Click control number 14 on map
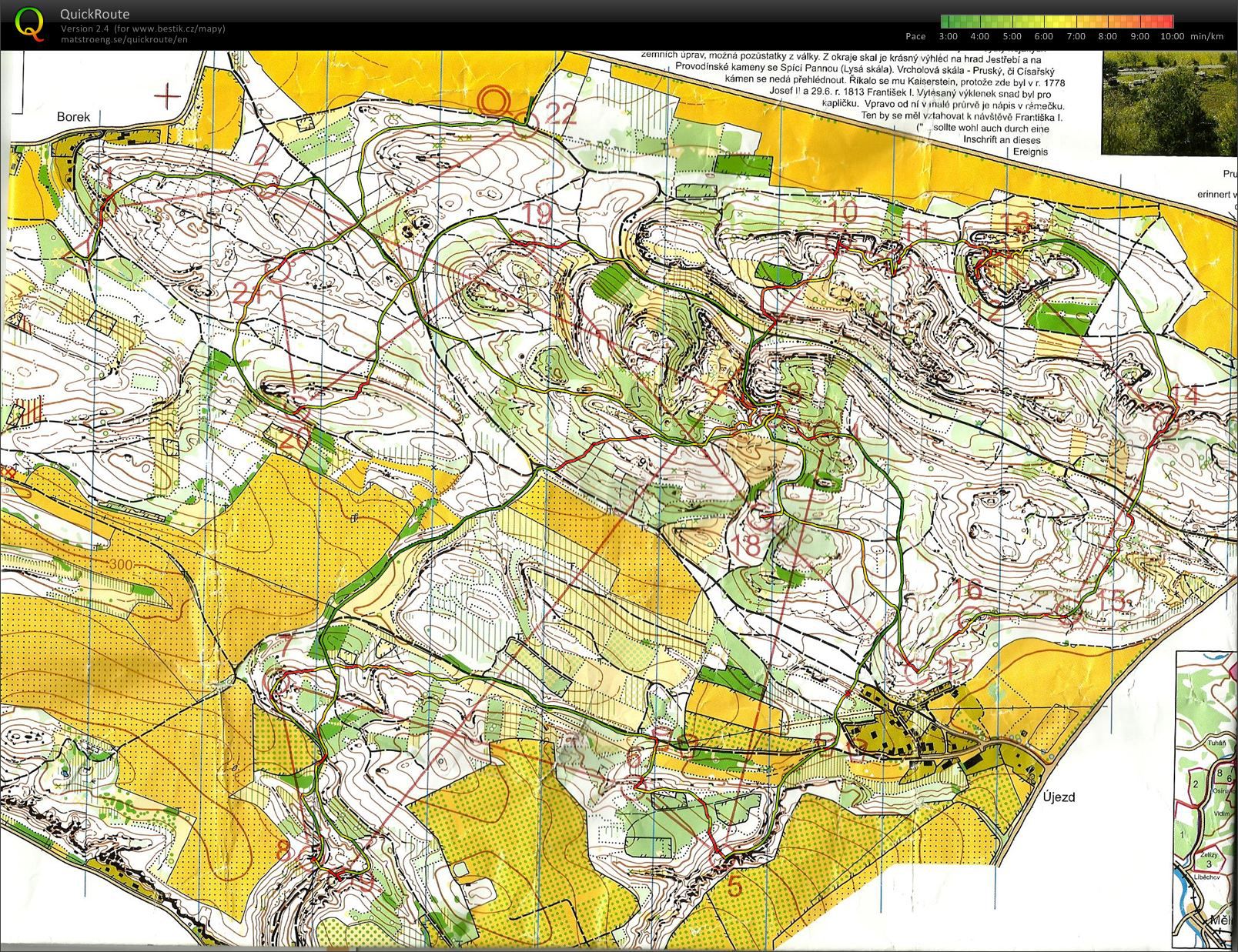 [x=1186, y=396]
